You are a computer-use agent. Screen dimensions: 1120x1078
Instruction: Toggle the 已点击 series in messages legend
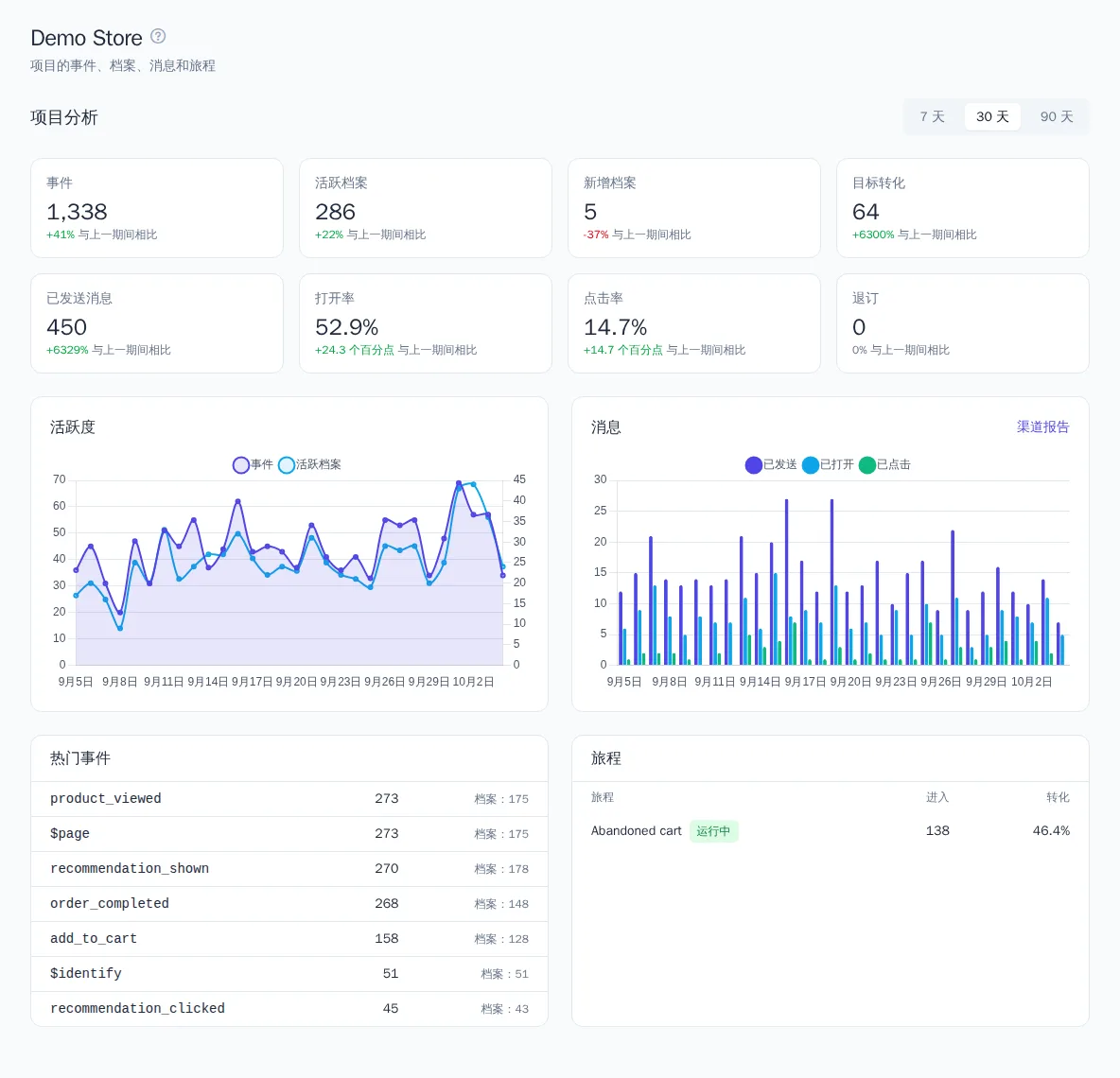click(x=885, y=464)
